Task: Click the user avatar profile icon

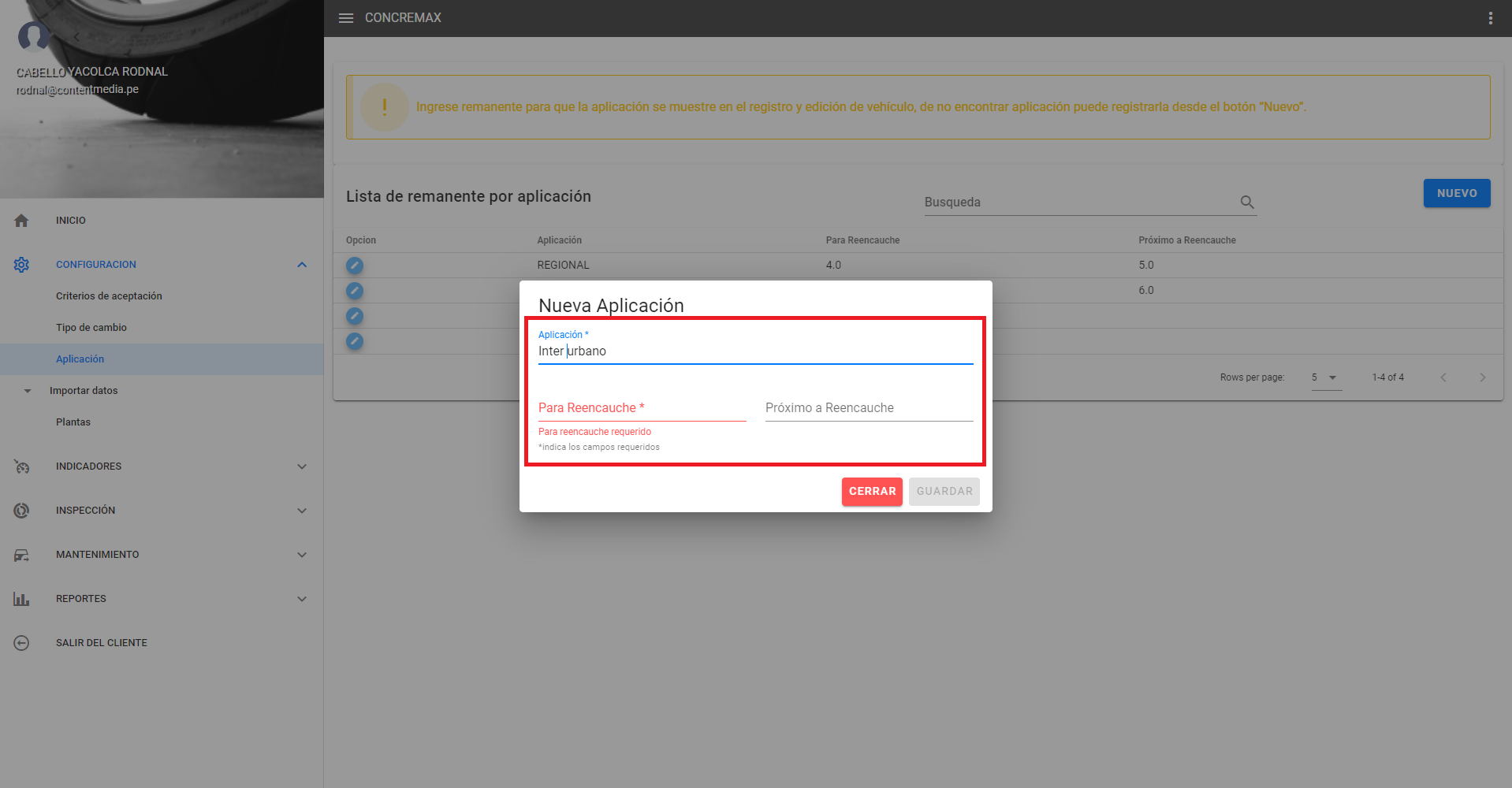Action: [x=33, y=36]
